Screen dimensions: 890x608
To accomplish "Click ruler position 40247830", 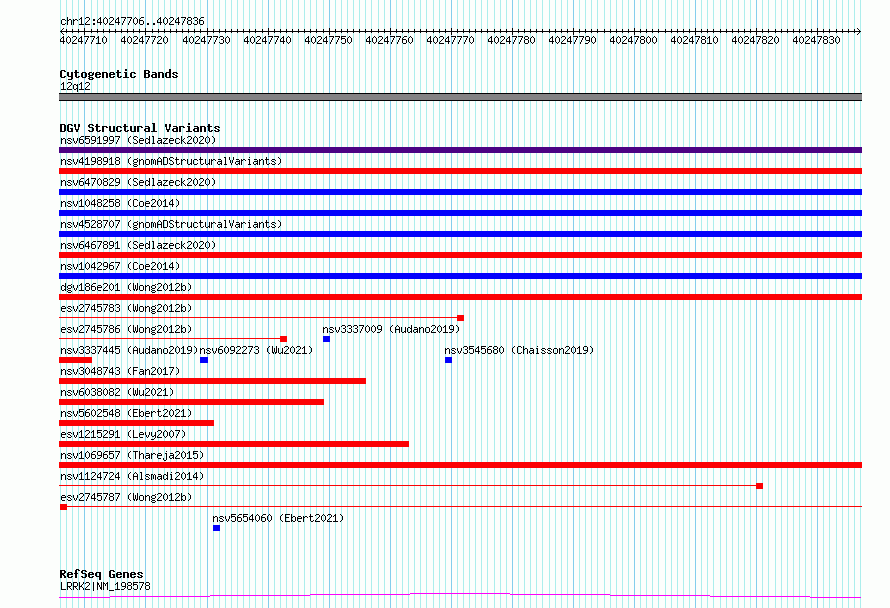I will pyautogui.click(x=816, y=40).
